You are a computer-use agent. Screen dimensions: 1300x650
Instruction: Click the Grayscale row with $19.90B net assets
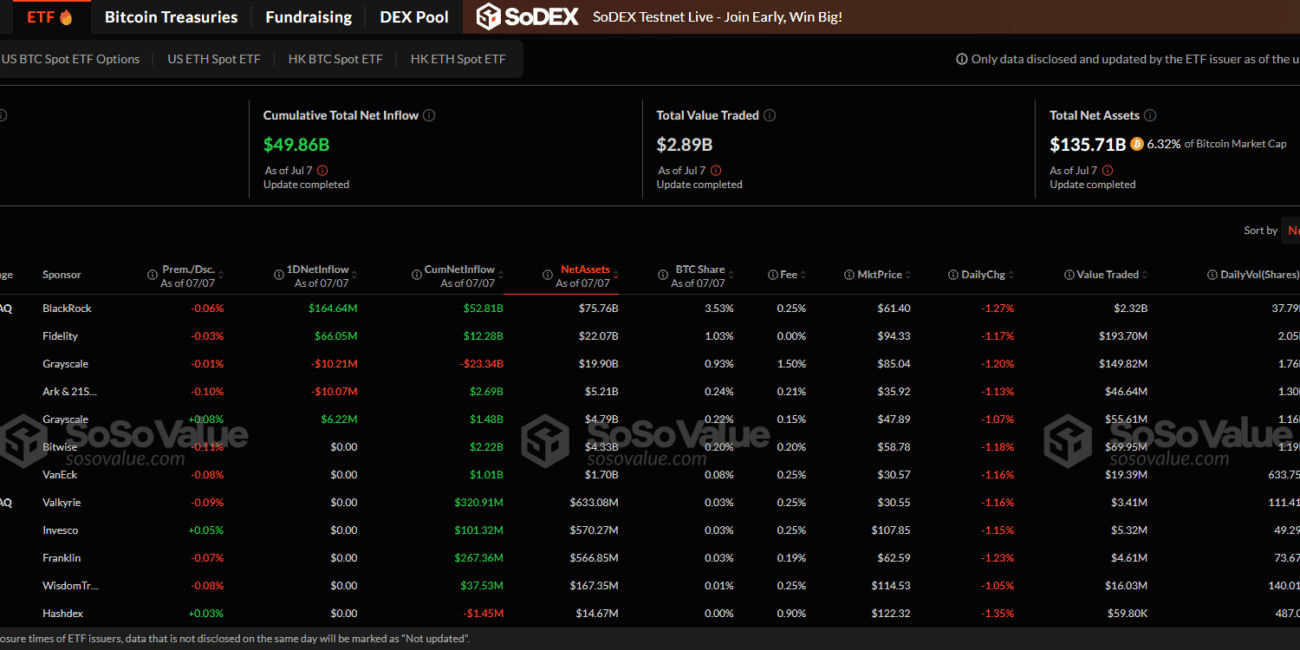(x=650, y=364)
